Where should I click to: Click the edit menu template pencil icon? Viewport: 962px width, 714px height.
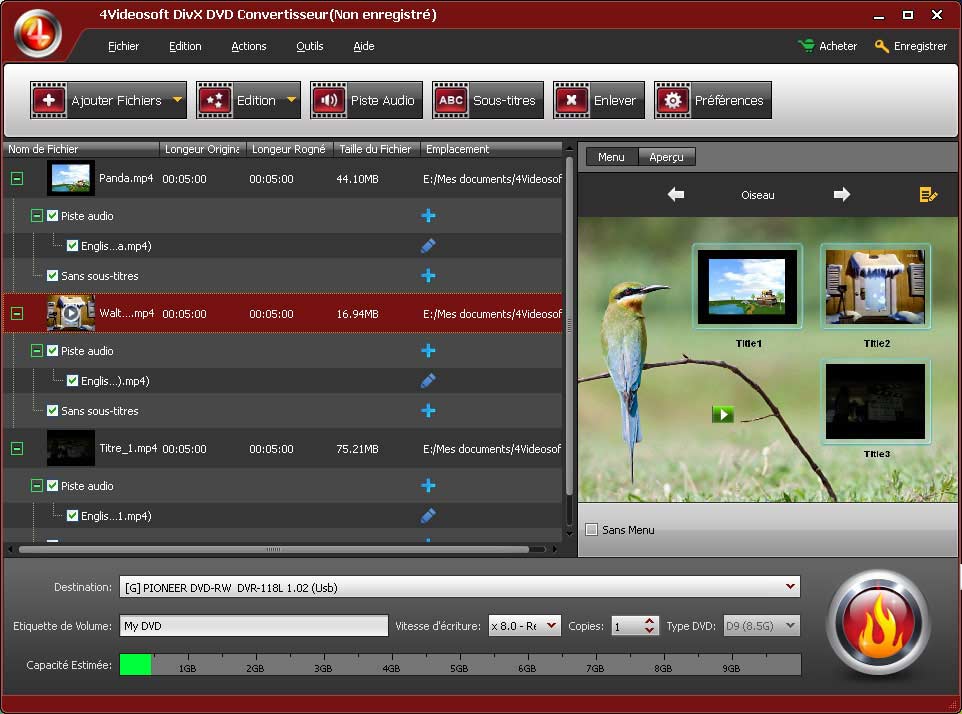[x=928, y=195]
